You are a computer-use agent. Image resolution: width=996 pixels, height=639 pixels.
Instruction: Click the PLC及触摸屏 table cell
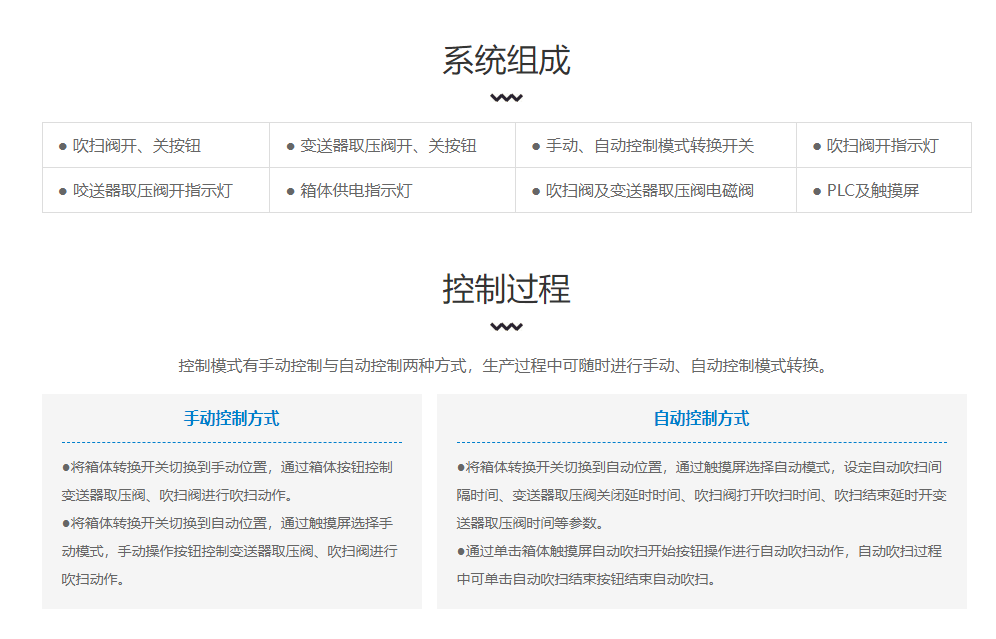[x=884, y=191]
